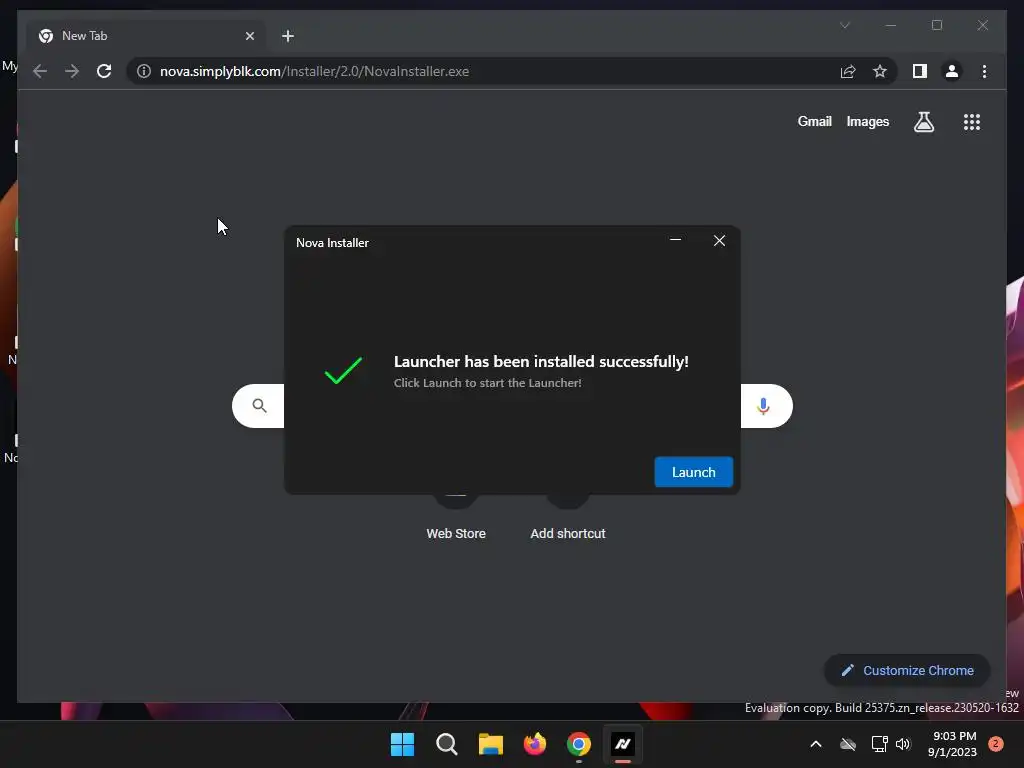The height and width of the screenshot is (768, 1024).
Task: Reload the page in Chrome
Action: click(x=104, y=71)
